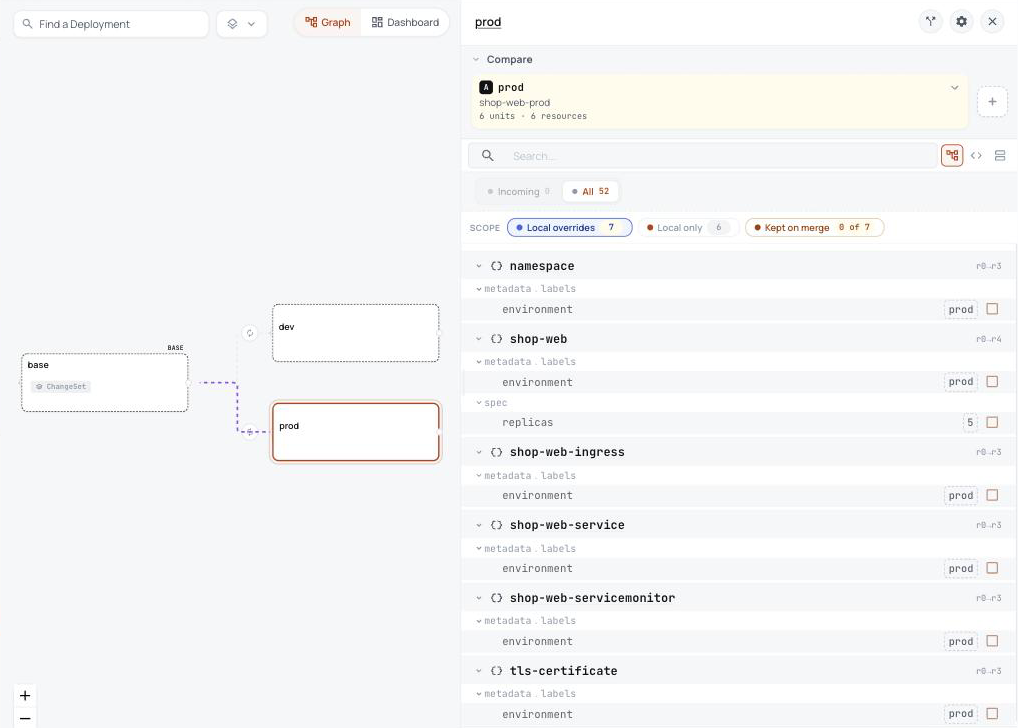The width and height of the screenshot is (1018, 728).
Task: Check namespace environment checkbox
Action: (x=992, y=309)
